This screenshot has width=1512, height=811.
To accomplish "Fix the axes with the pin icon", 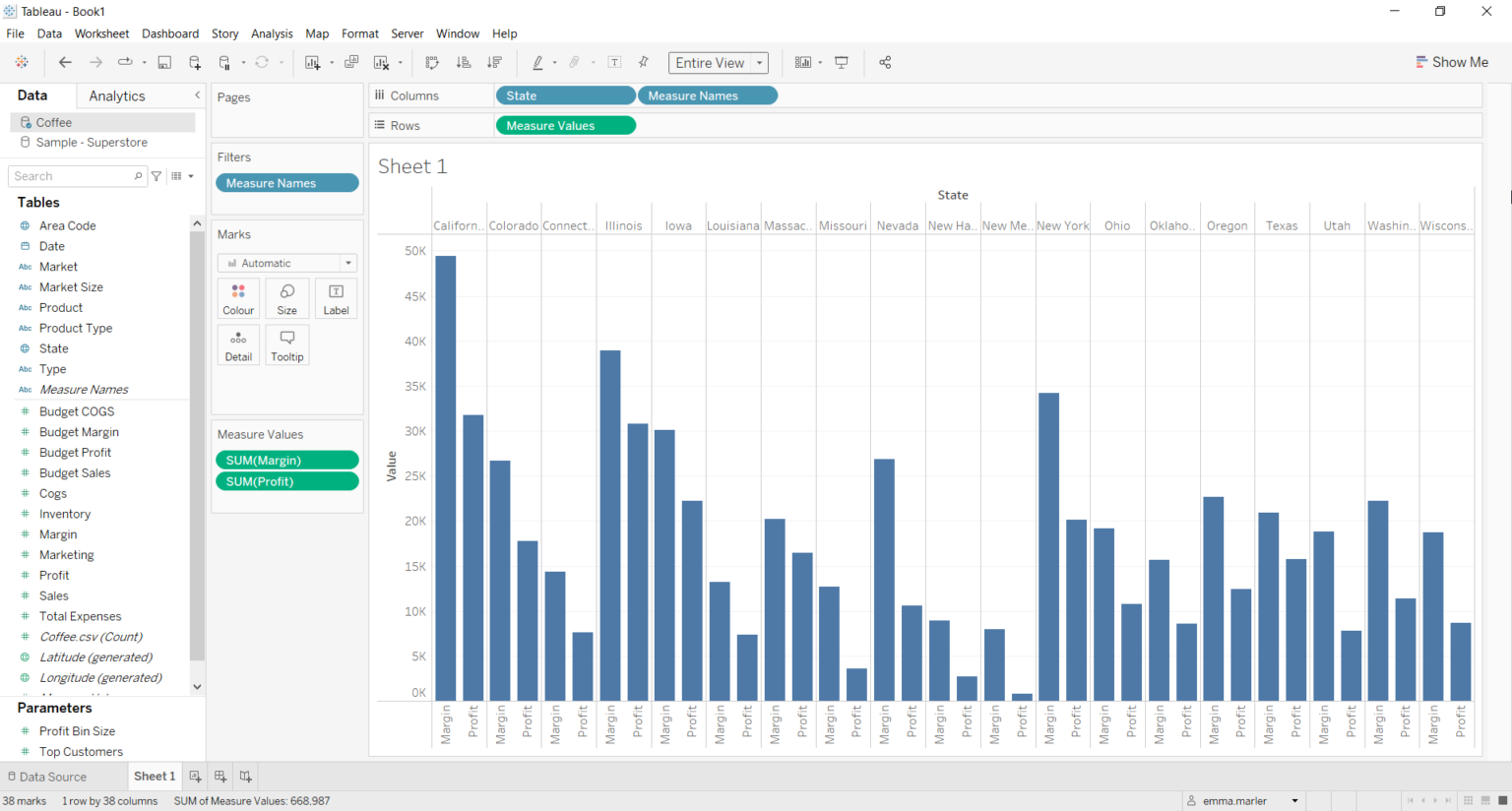I will (x=644, y=62).
